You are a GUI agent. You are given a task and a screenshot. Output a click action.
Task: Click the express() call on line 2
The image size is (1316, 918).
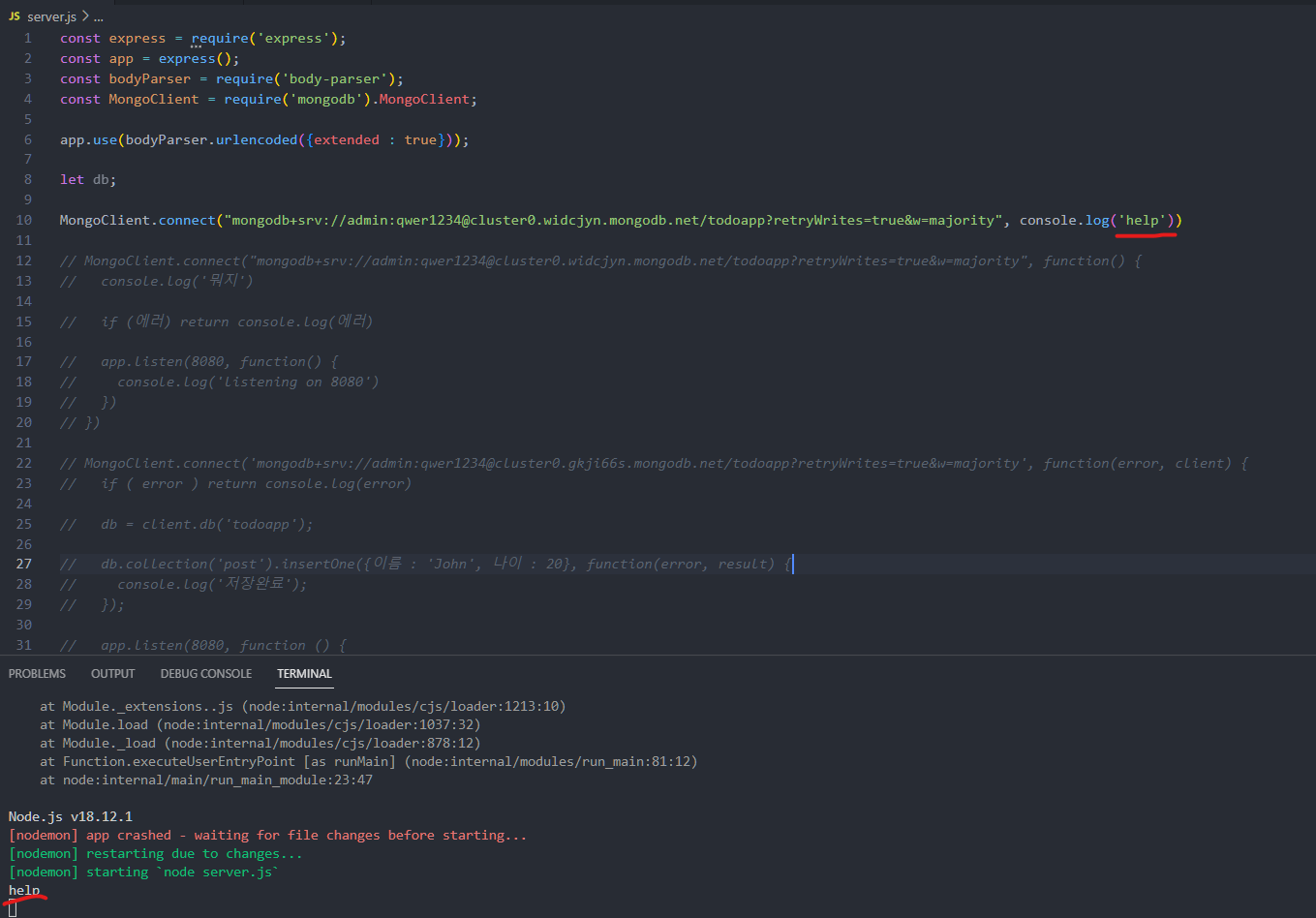point(199,59)
